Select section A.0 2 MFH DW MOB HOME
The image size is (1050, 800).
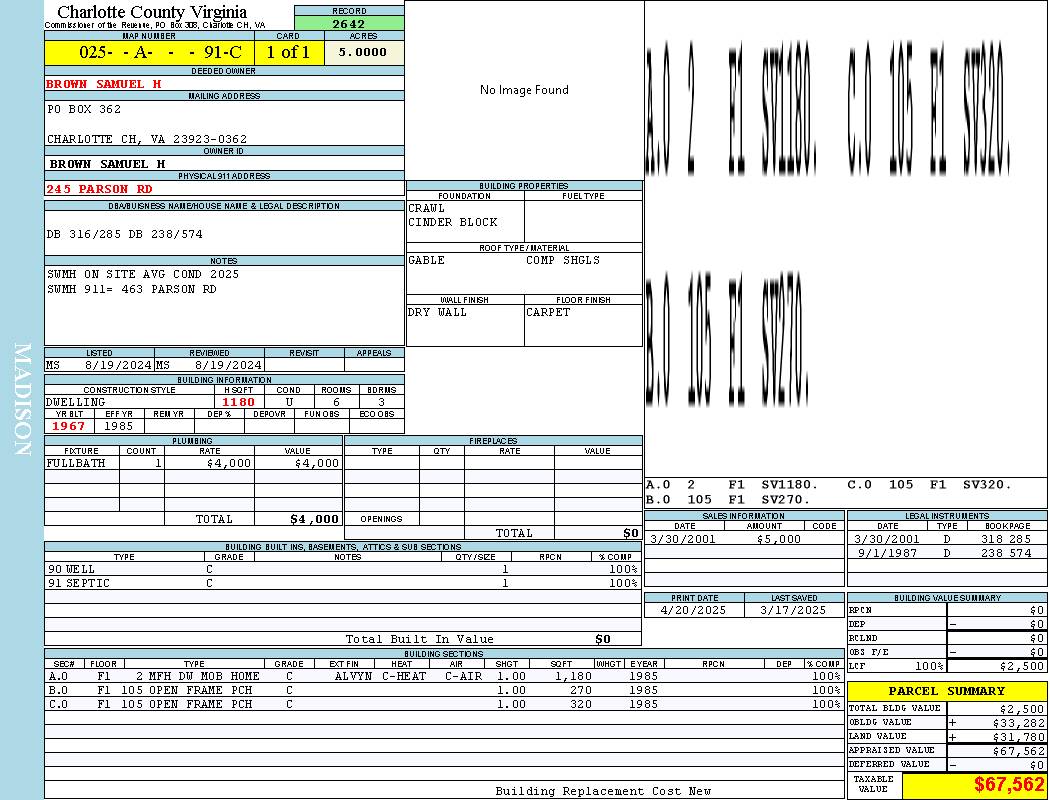pos(445,676)
